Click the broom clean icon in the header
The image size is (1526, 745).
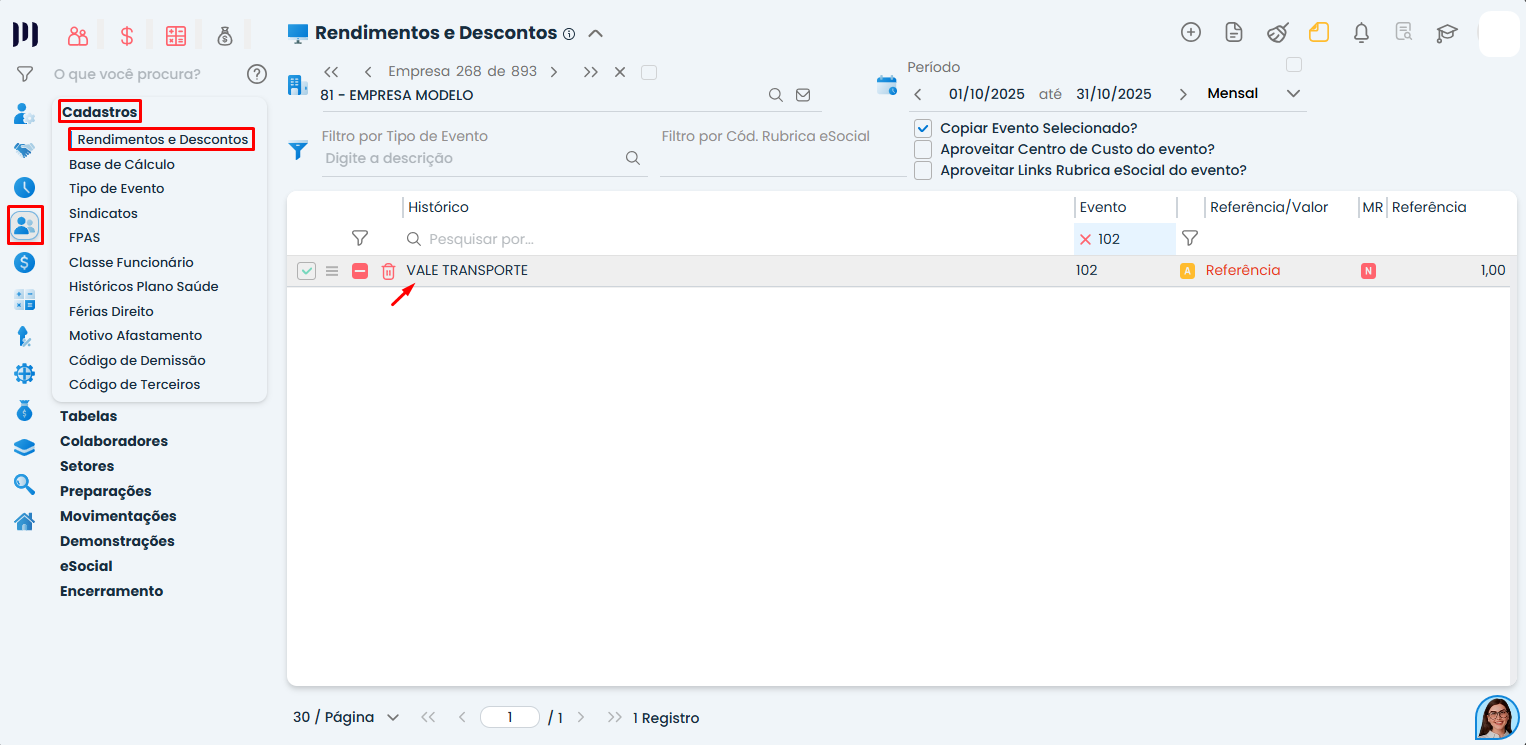(1277, 32)
